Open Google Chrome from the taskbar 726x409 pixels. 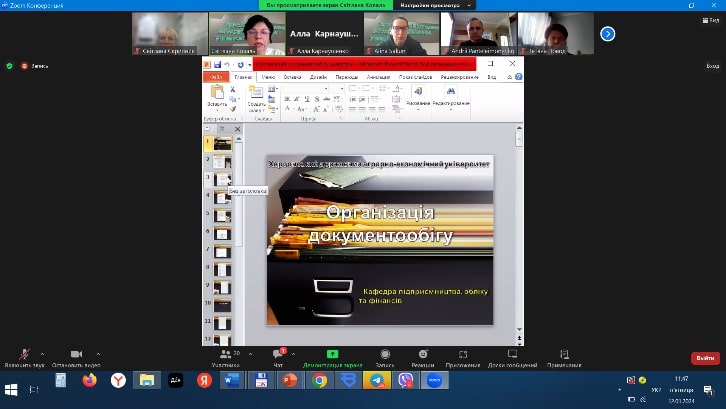[x=319, y=380]
